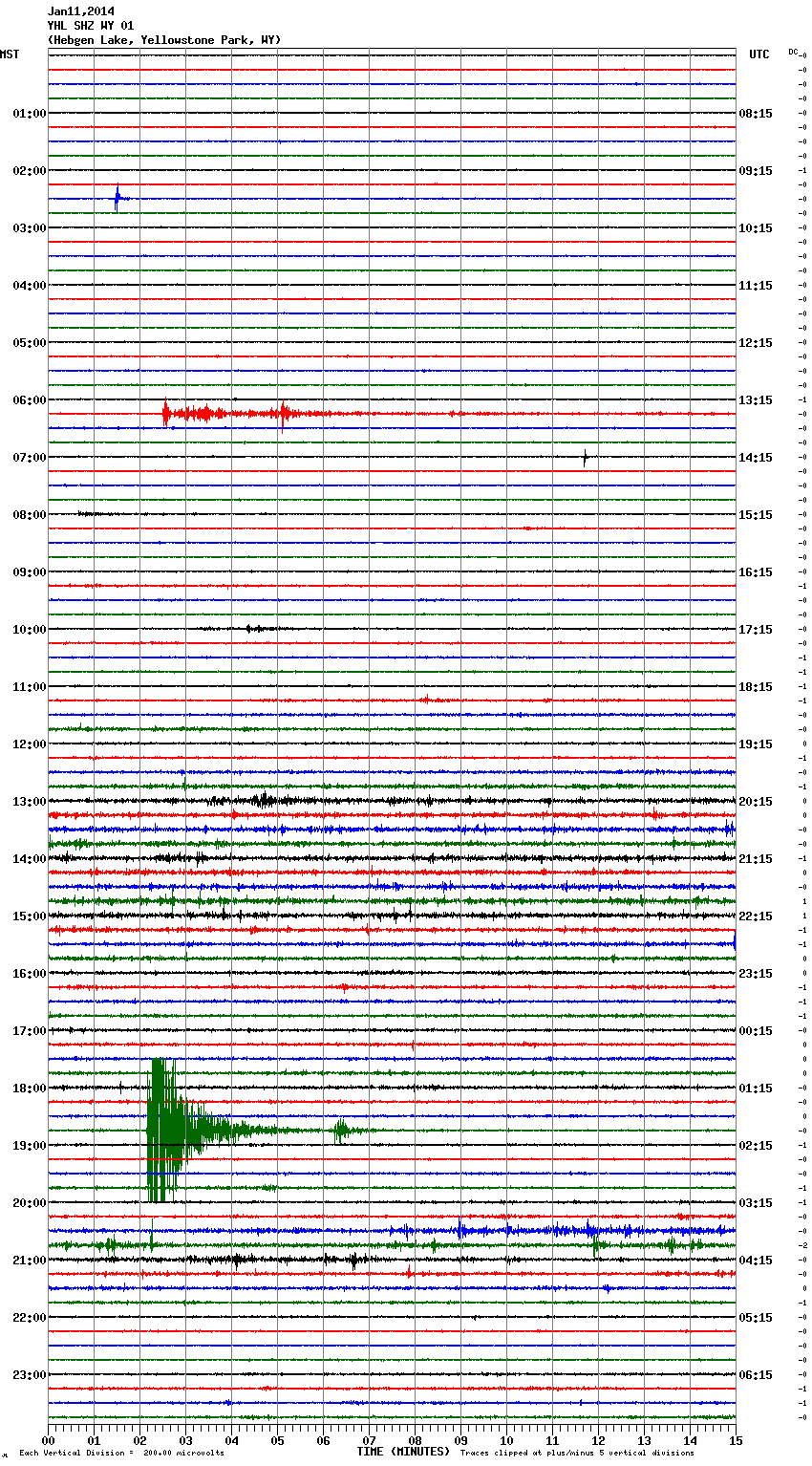Image resolution: width=812 pixels, height=1466 pixels.
Task: Click the 01:00 MST time label
Action: [x=30, y=114]
